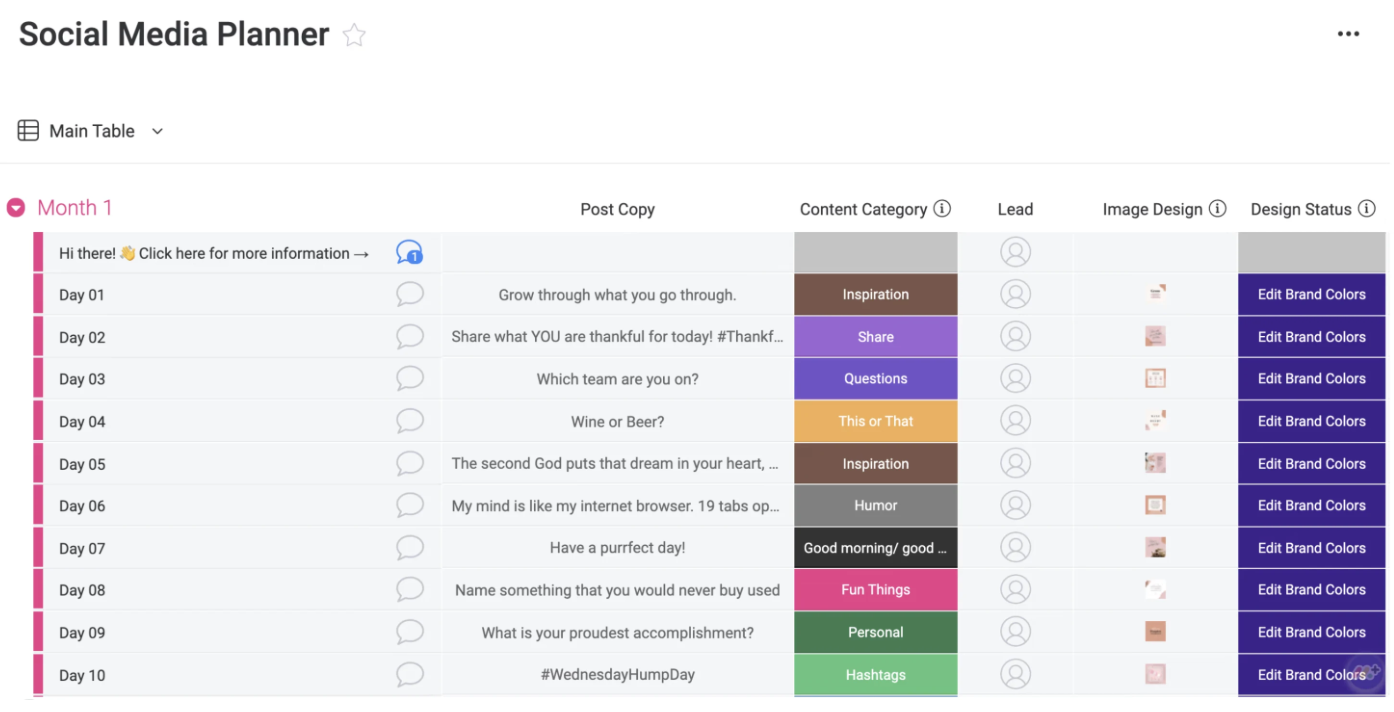
Task: Click the Edit Brand Colors status for Day 02
Action: [x=1311, y=337]
